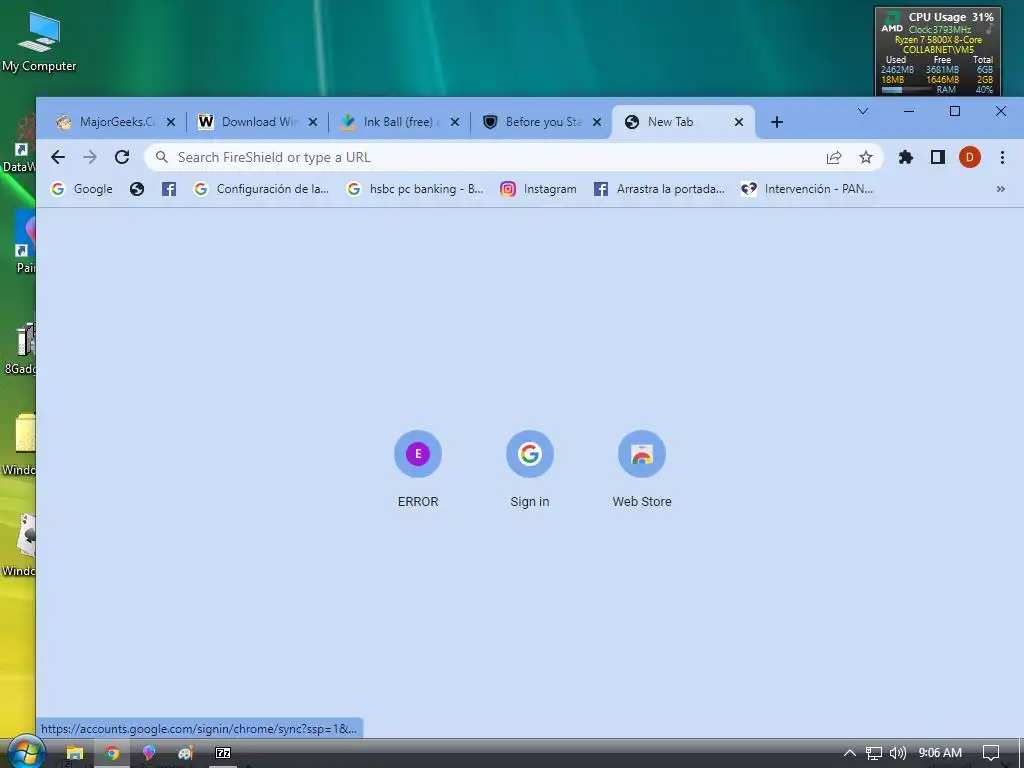1024x768 pixels.
Task: Open the balloon app taskbar icon
Action: [x=149, y=753]
